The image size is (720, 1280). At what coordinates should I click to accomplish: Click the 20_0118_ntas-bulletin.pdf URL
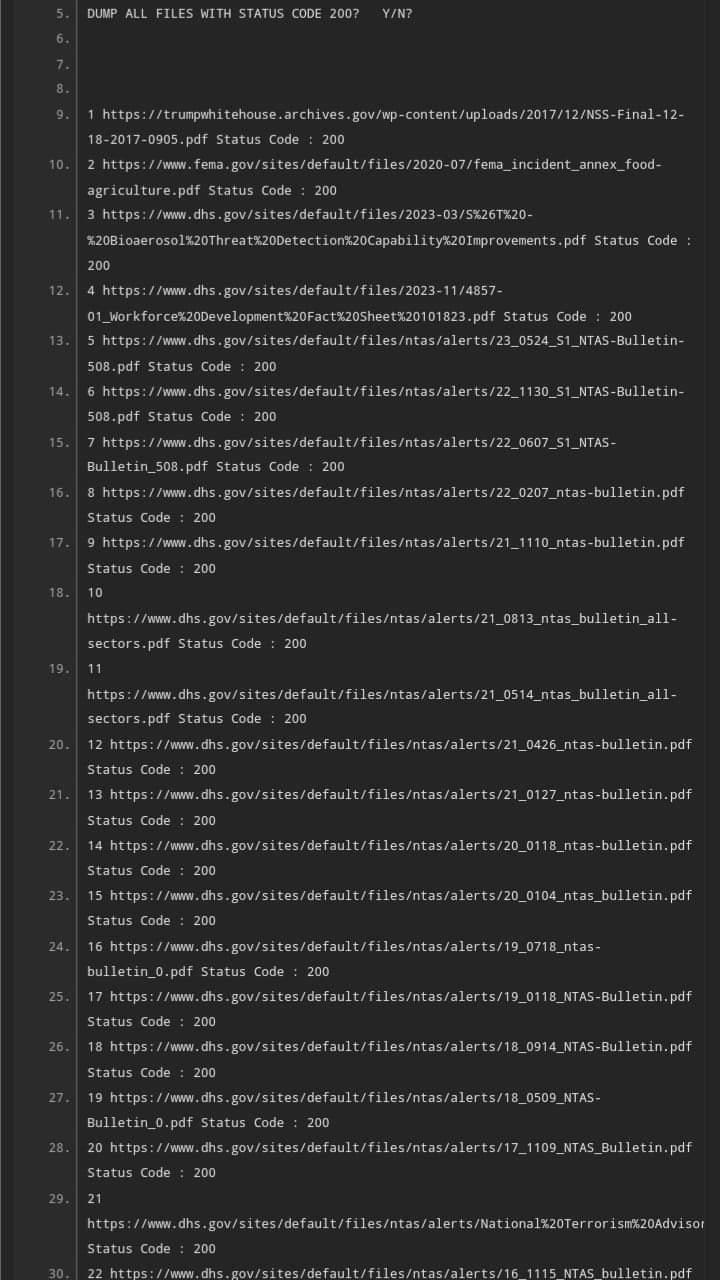pyautogui.click(x=400, y=845)
